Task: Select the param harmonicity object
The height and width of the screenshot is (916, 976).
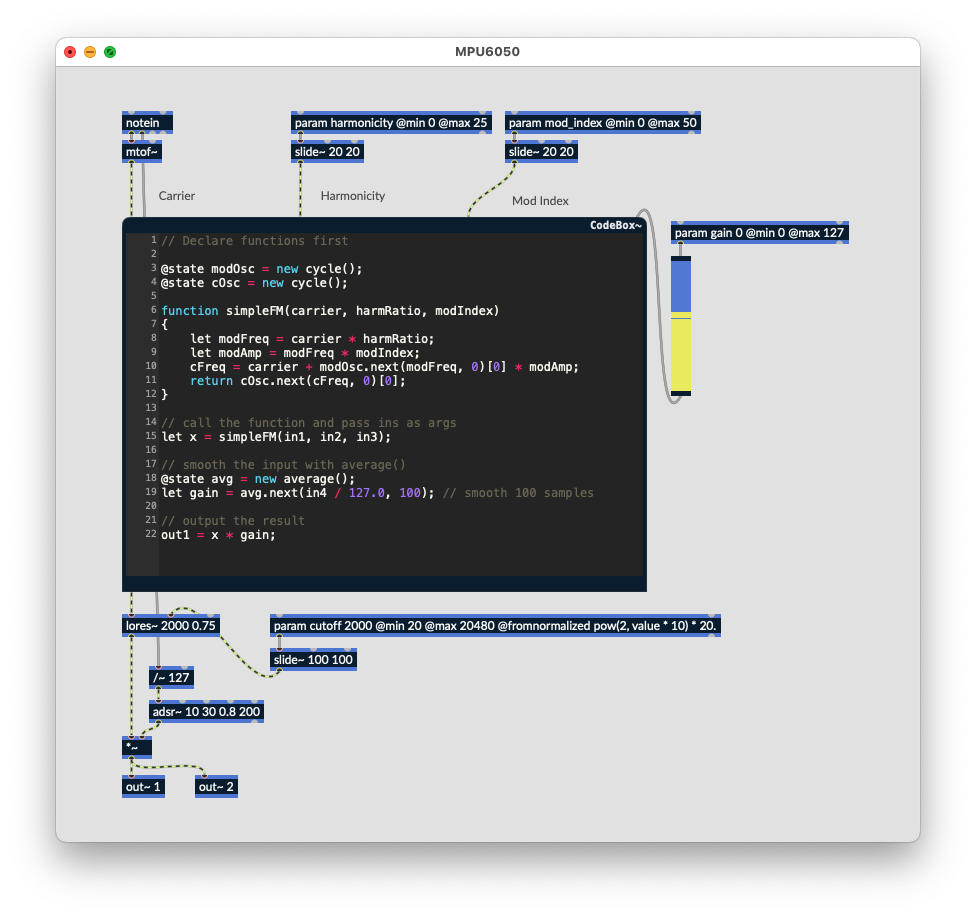Action: point(392,123)
